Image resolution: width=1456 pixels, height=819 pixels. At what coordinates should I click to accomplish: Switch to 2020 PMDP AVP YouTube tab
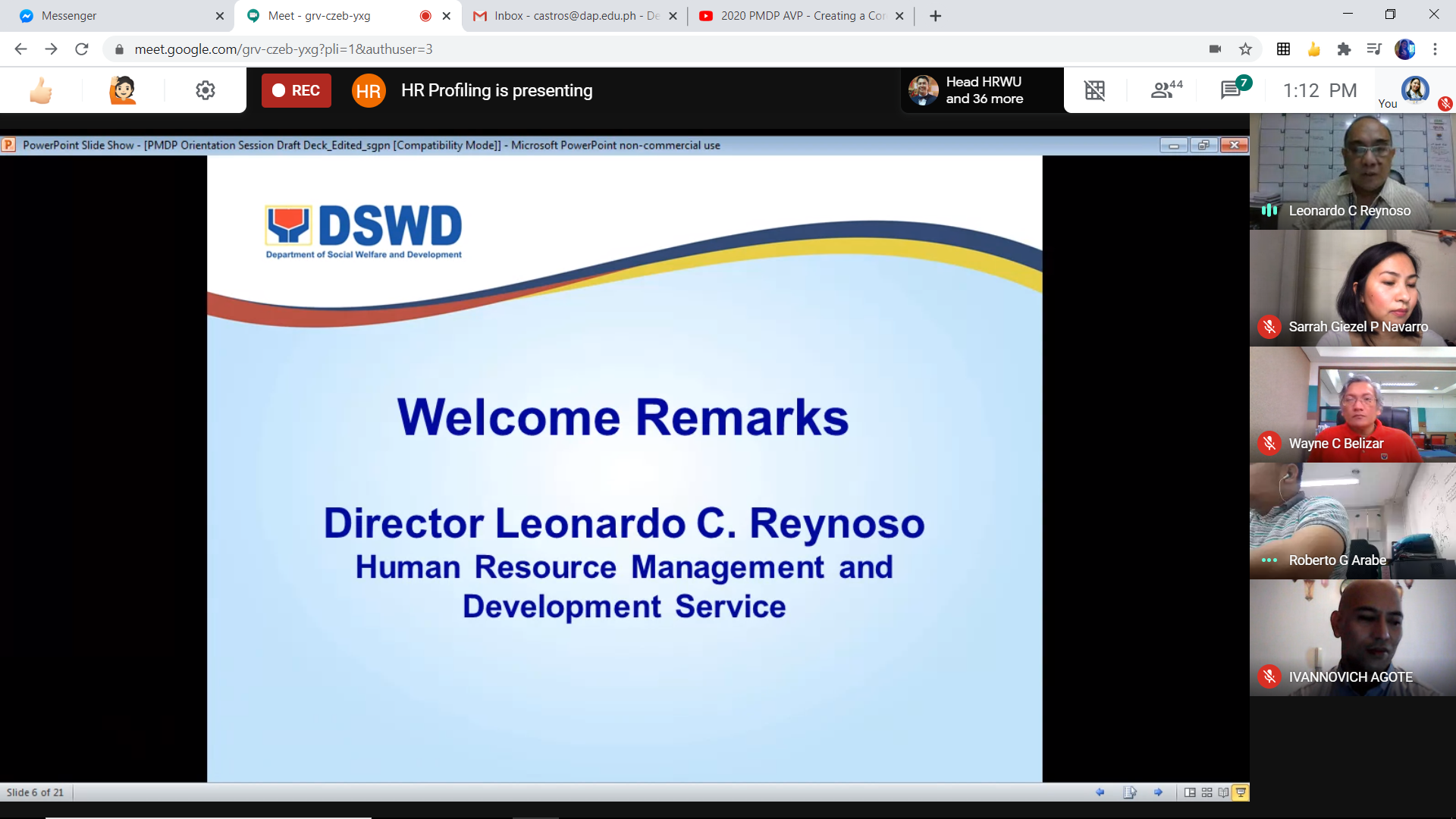801,16
